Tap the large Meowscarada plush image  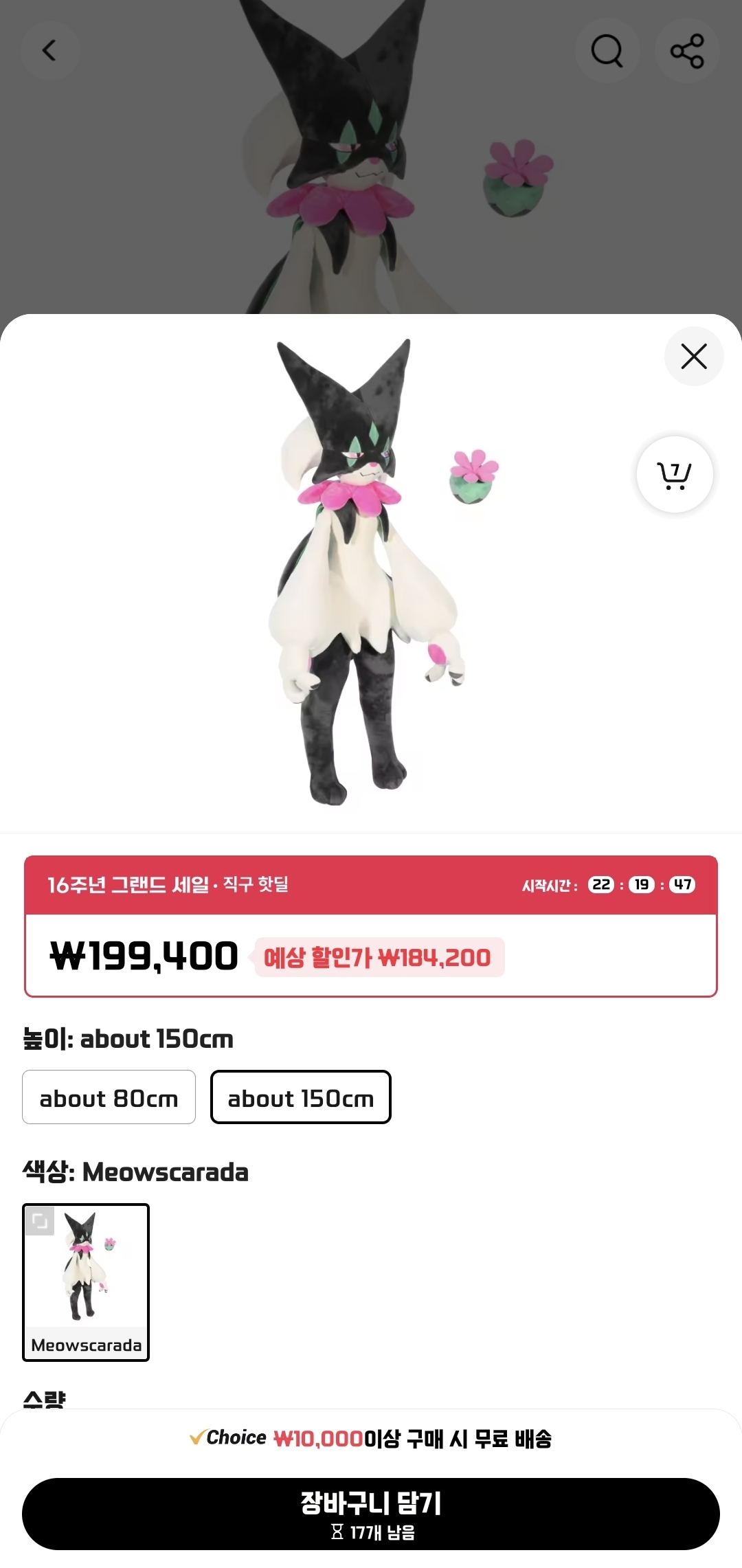371,572
